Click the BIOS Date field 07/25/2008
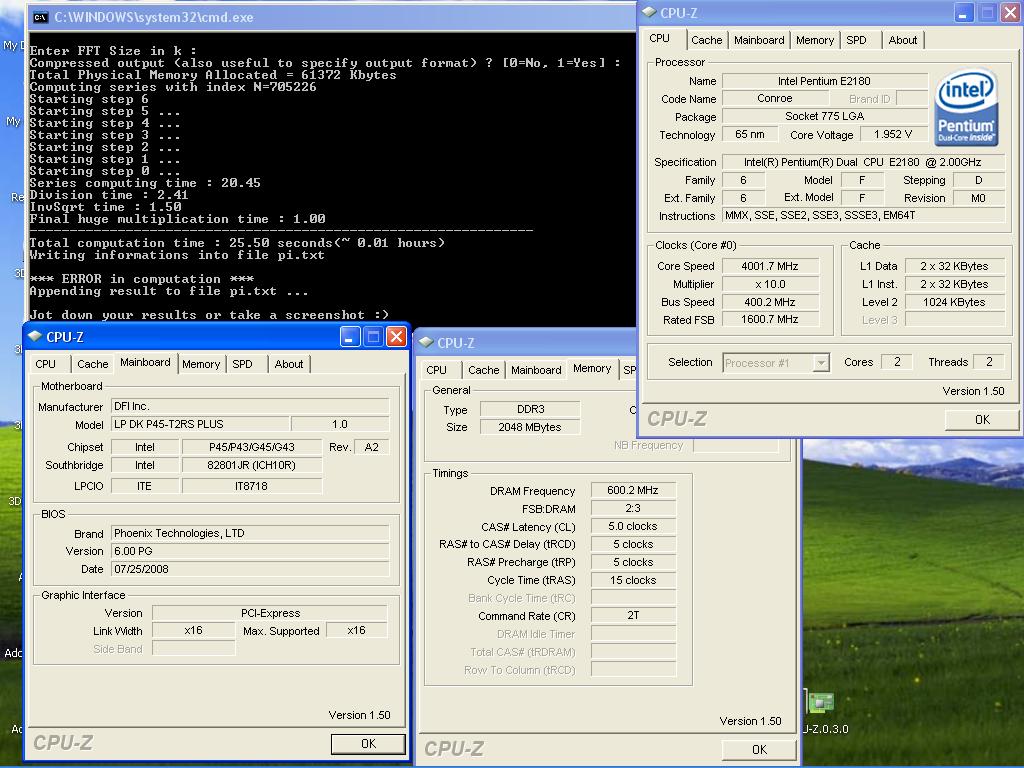1024x768 pixels. tap(250, 569)
